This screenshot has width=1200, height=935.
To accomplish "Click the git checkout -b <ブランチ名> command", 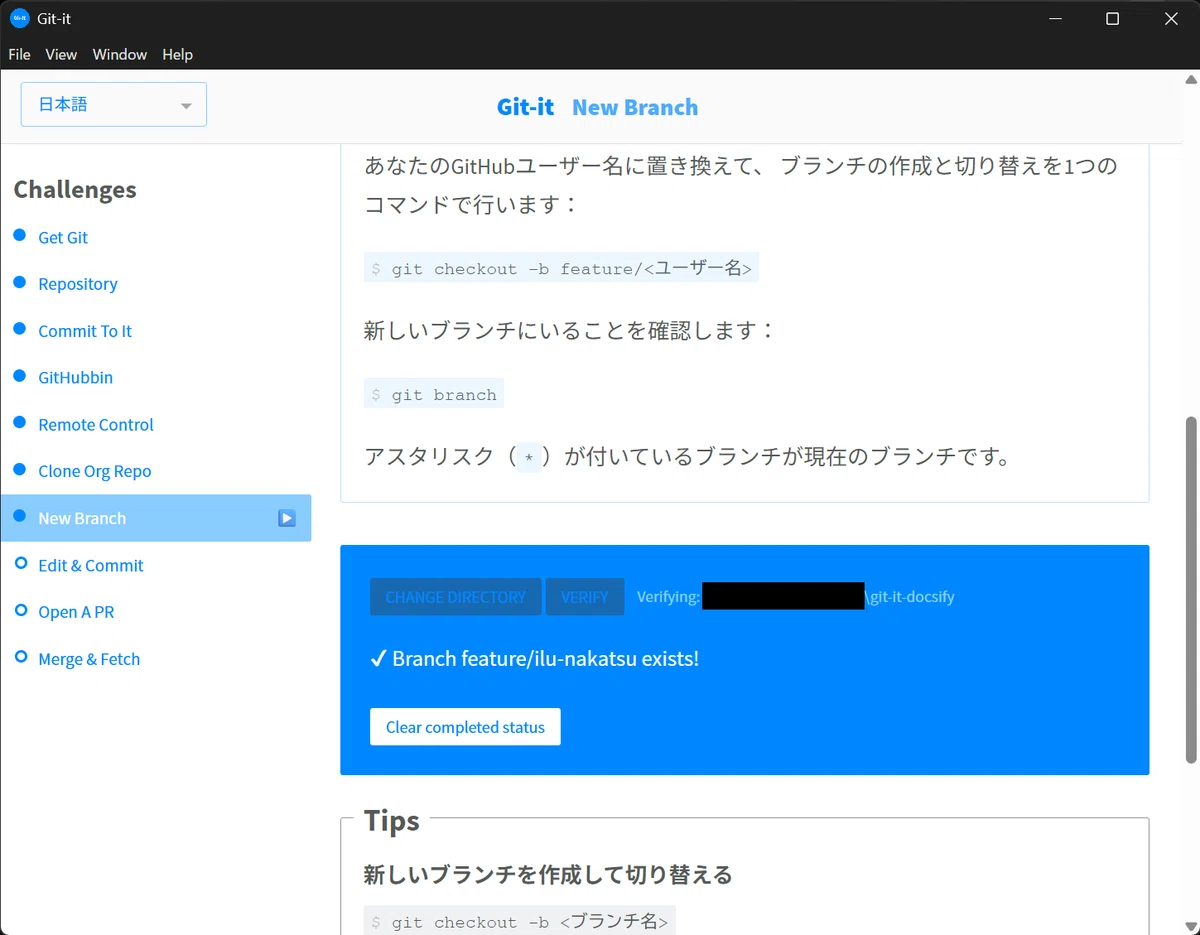I will [x=520, y=922].
